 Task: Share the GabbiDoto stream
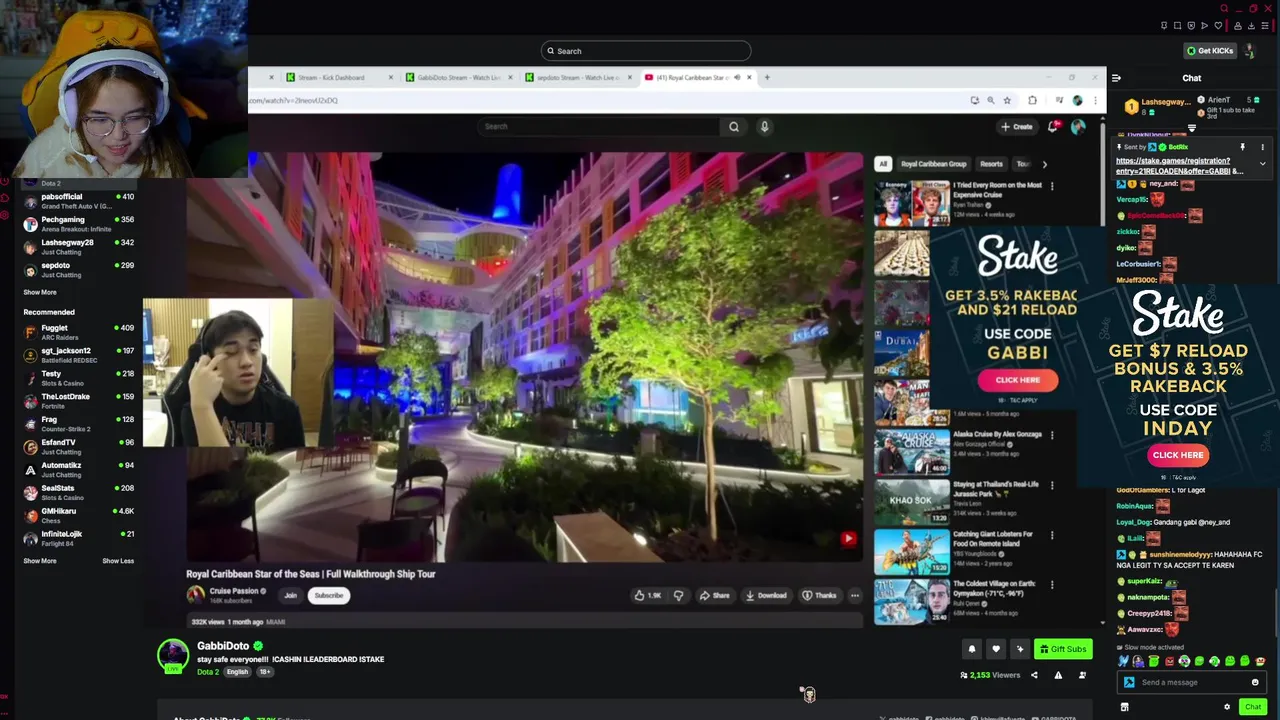pos(1034,675)
